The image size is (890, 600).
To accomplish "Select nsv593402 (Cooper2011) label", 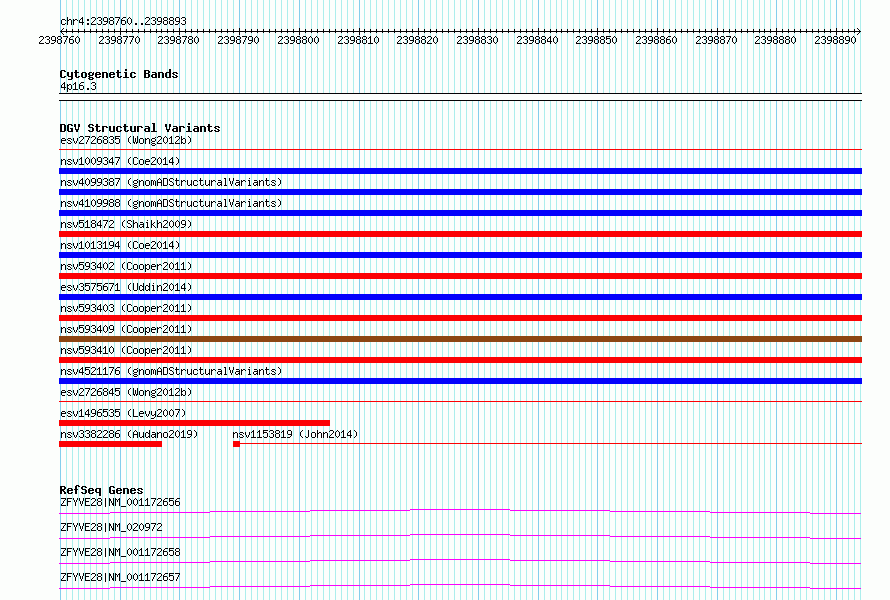I will pyautogui.click(x=126, y=266).
